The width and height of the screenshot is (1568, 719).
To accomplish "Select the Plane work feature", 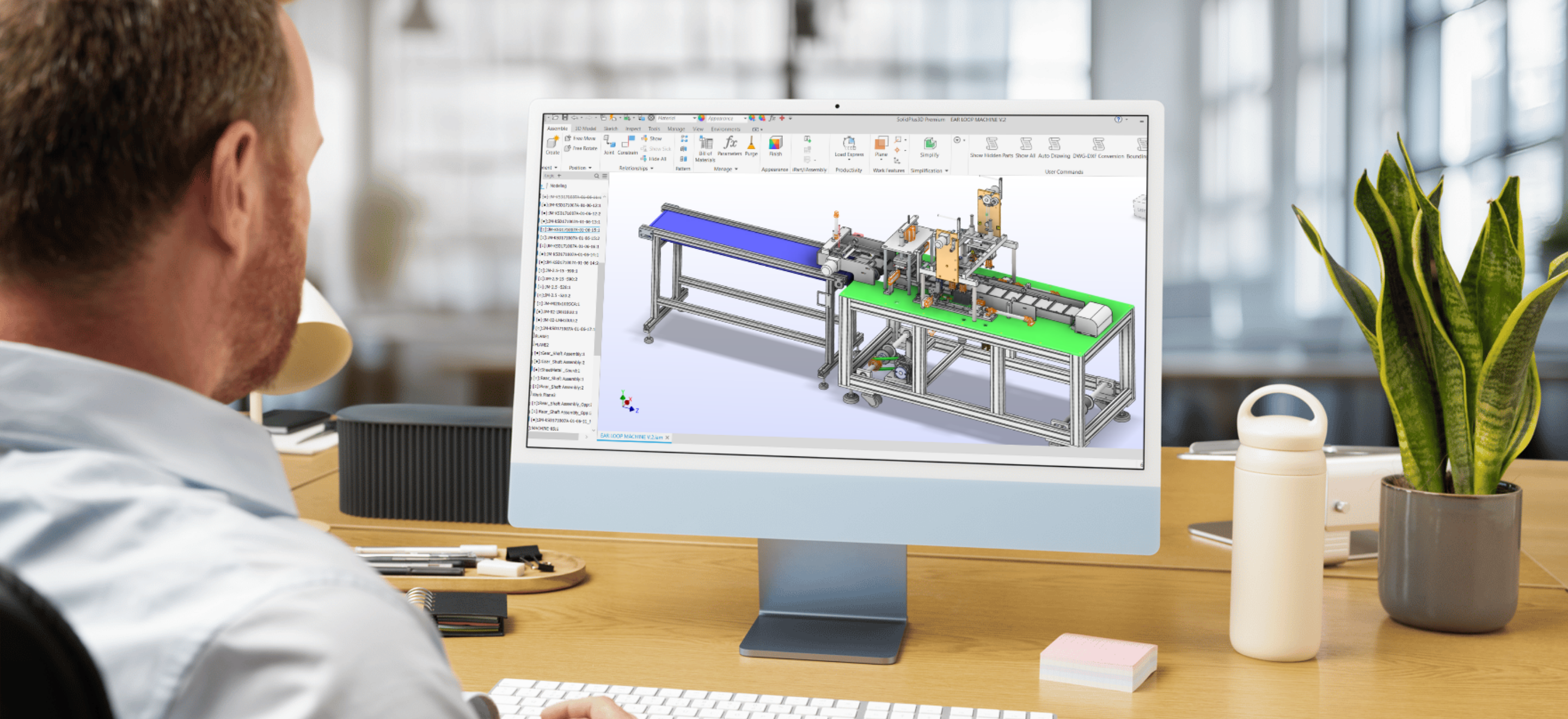I will pyautogui.click(x=881, y=147).
